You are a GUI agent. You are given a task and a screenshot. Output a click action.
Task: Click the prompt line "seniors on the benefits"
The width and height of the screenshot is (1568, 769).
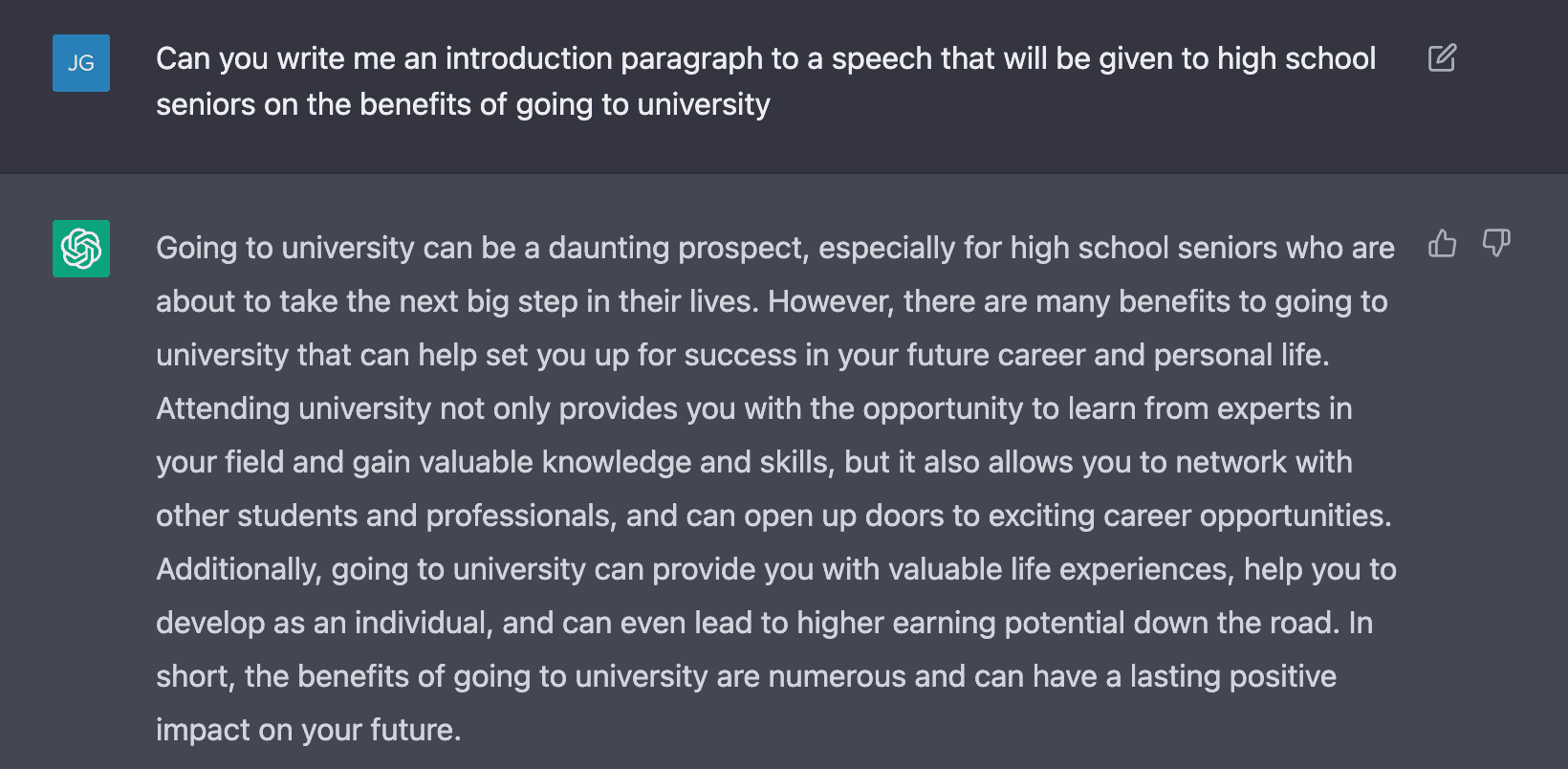pyautogui.click(x=463, y=104)
